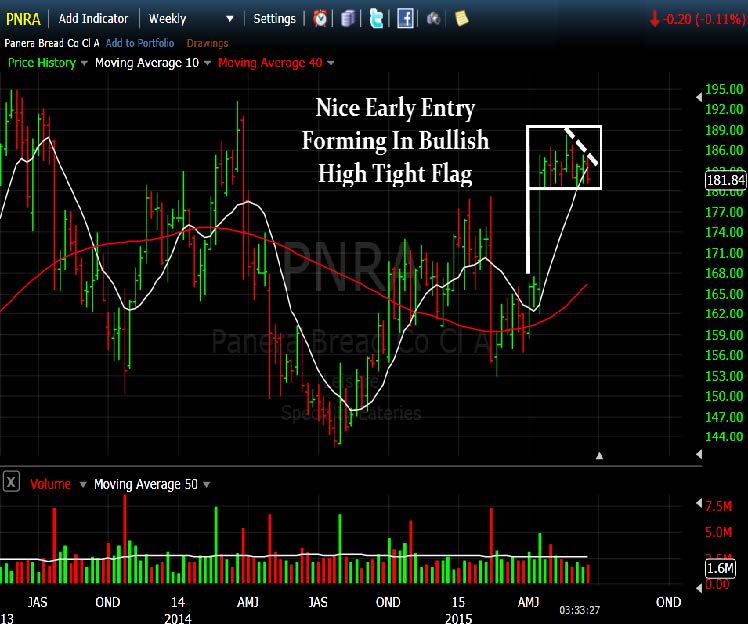Viewport: 748px width, 624px height.
Task: Open chart Settings
Action: tap(274, 19)
